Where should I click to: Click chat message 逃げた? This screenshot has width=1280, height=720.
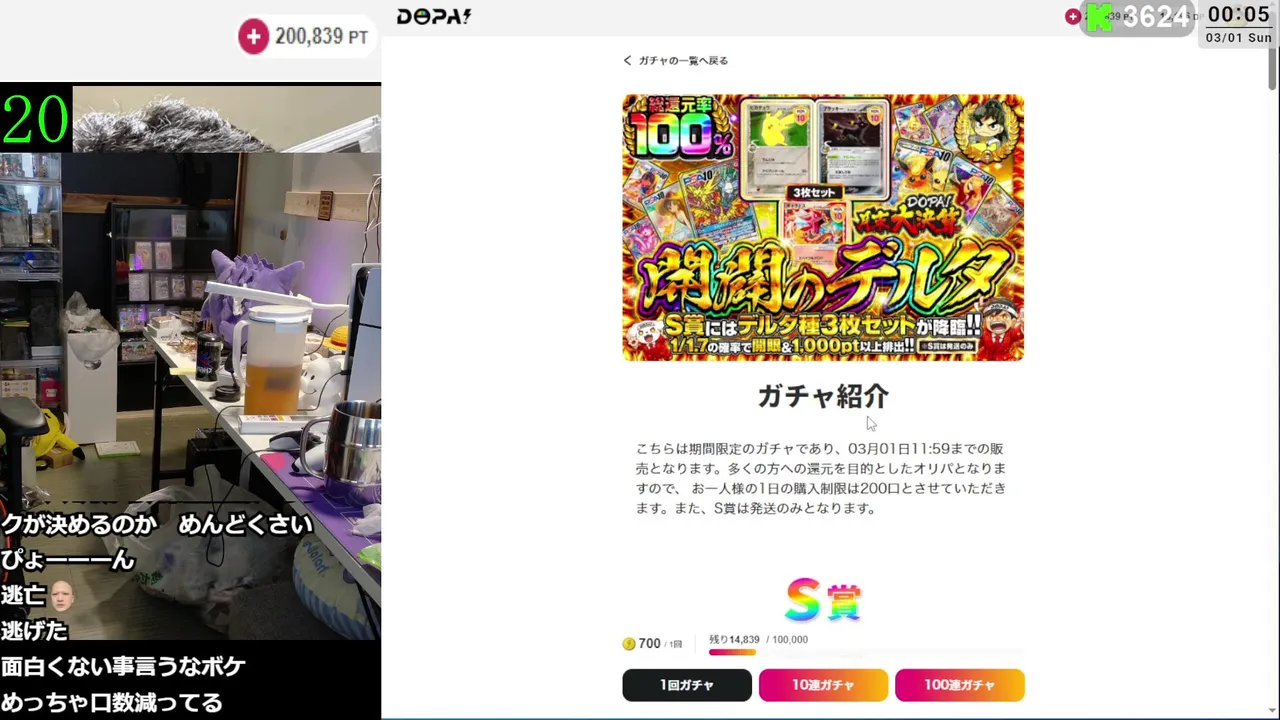point(35,631)
